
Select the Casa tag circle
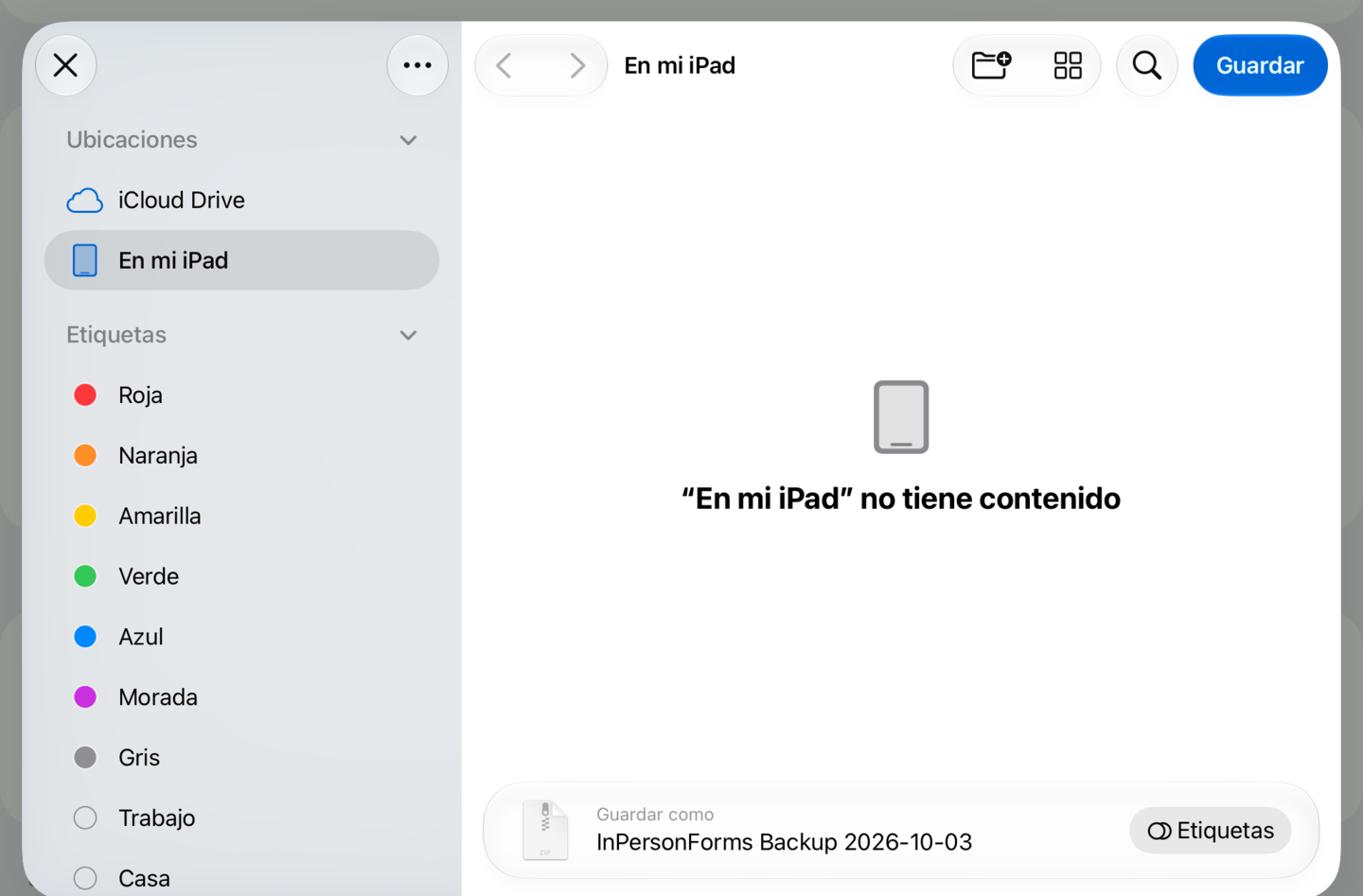85,879
